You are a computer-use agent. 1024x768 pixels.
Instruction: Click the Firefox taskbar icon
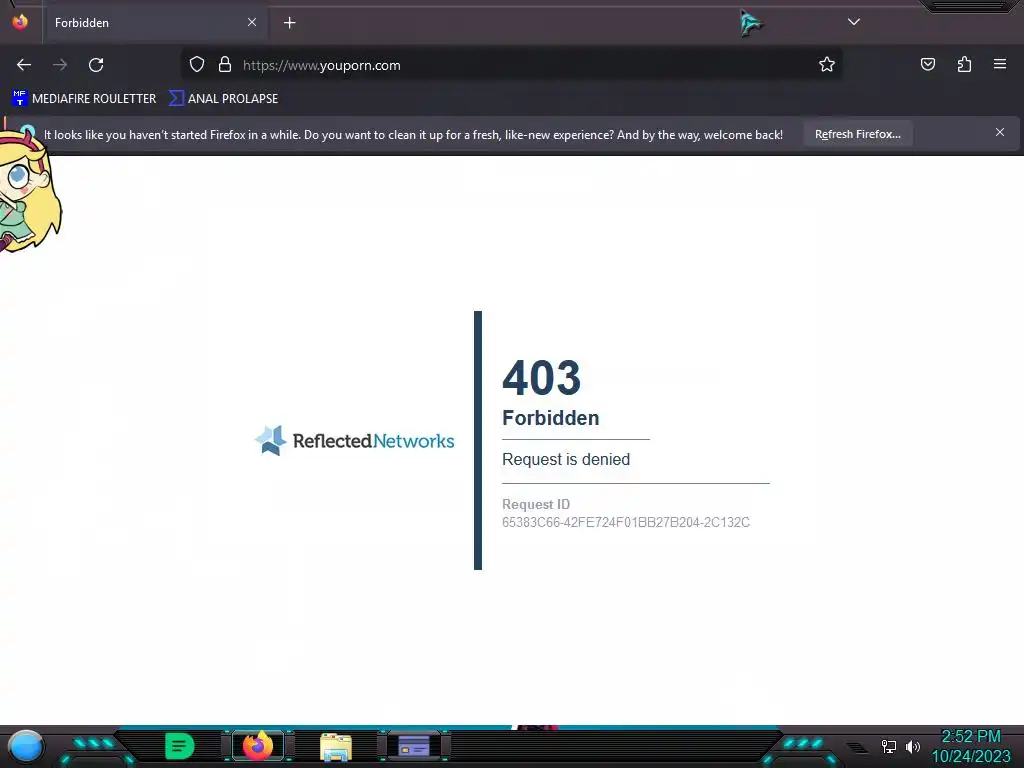(257, 746)
